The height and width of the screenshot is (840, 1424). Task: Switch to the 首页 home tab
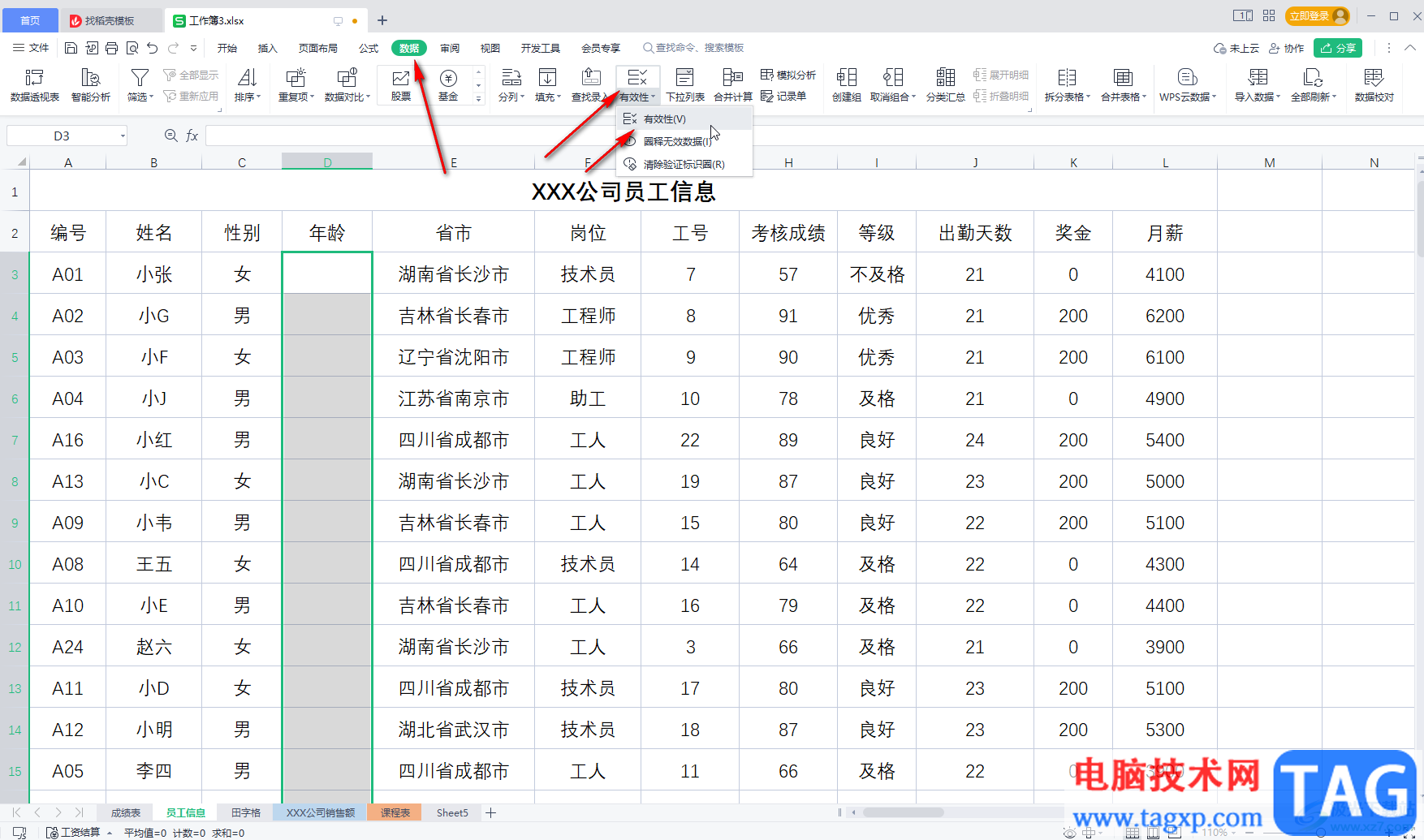click(30, 20)
